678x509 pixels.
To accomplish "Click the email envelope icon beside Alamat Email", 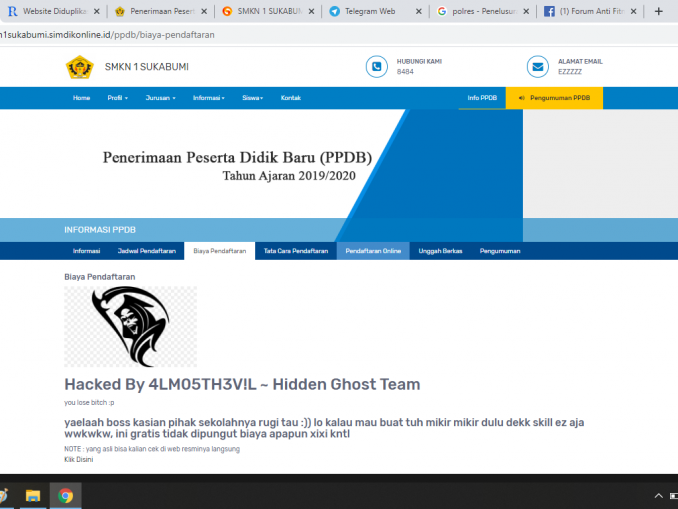I will pos(537,67).
